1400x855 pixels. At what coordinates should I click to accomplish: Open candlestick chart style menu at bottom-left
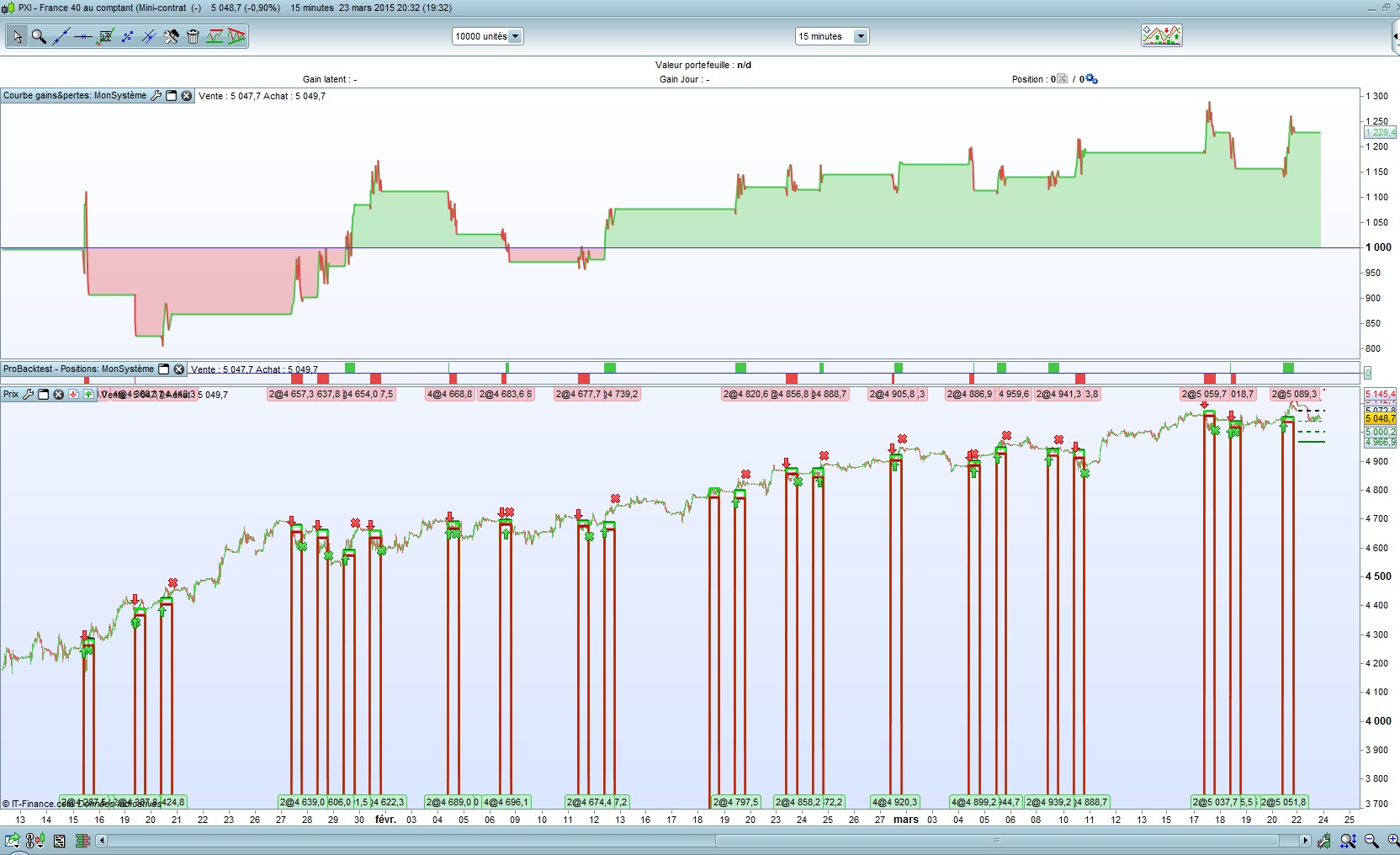click(35, 840)
